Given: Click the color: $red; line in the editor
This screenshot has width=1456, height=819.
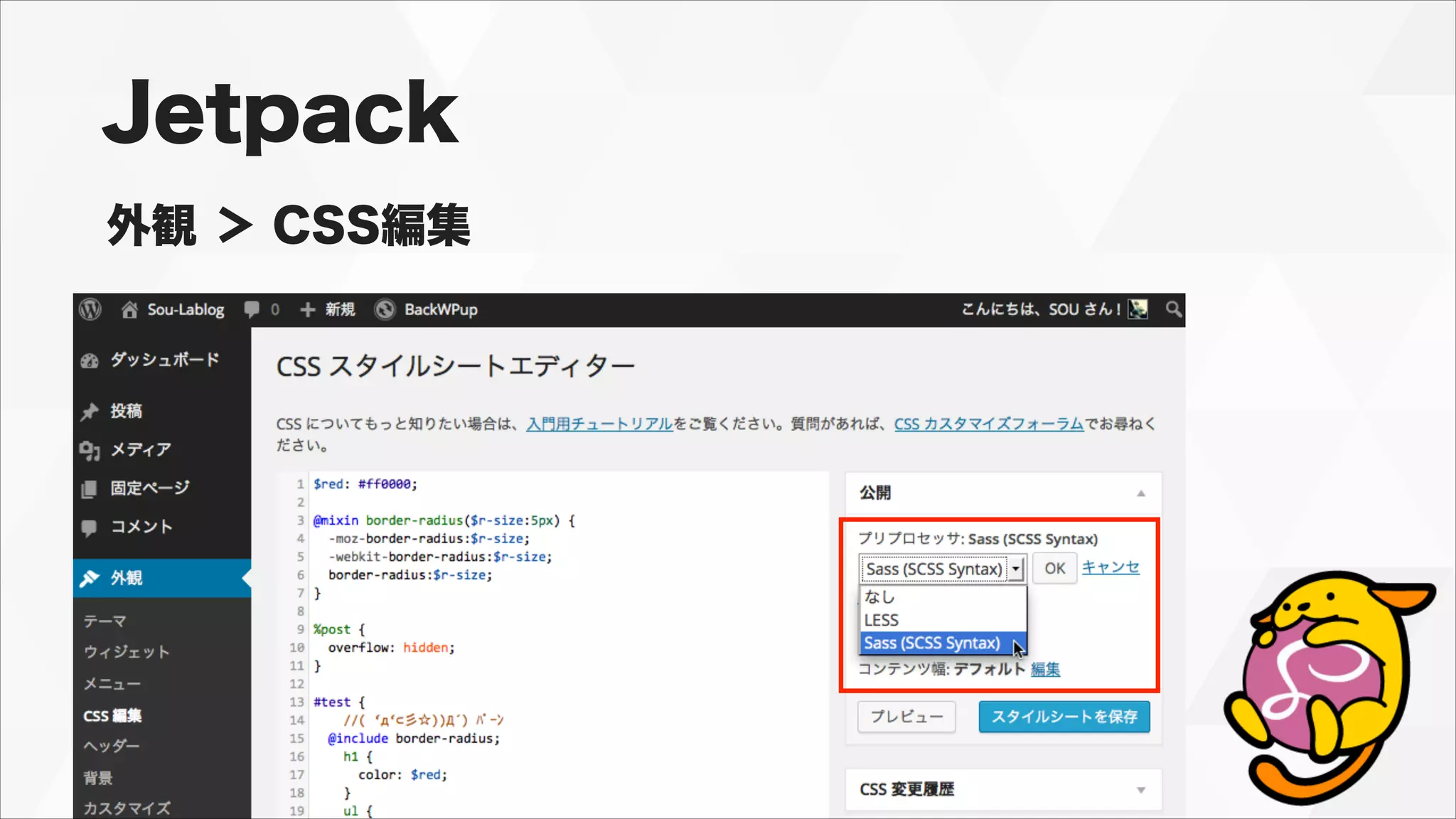Looking at the screenshot, I should (402, 775).
